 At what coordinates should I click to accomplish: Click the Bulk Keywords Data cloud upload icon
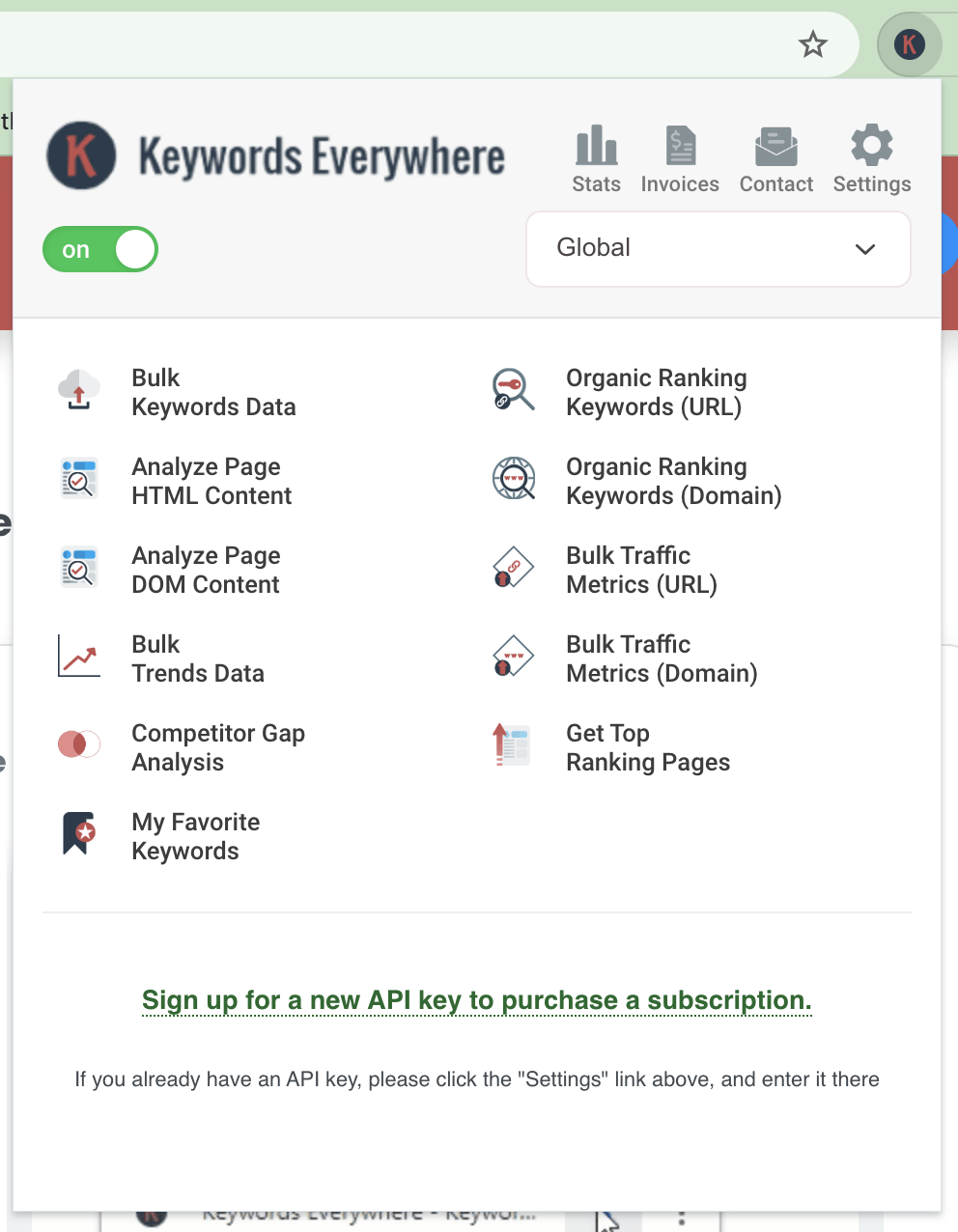click(79, 391)
